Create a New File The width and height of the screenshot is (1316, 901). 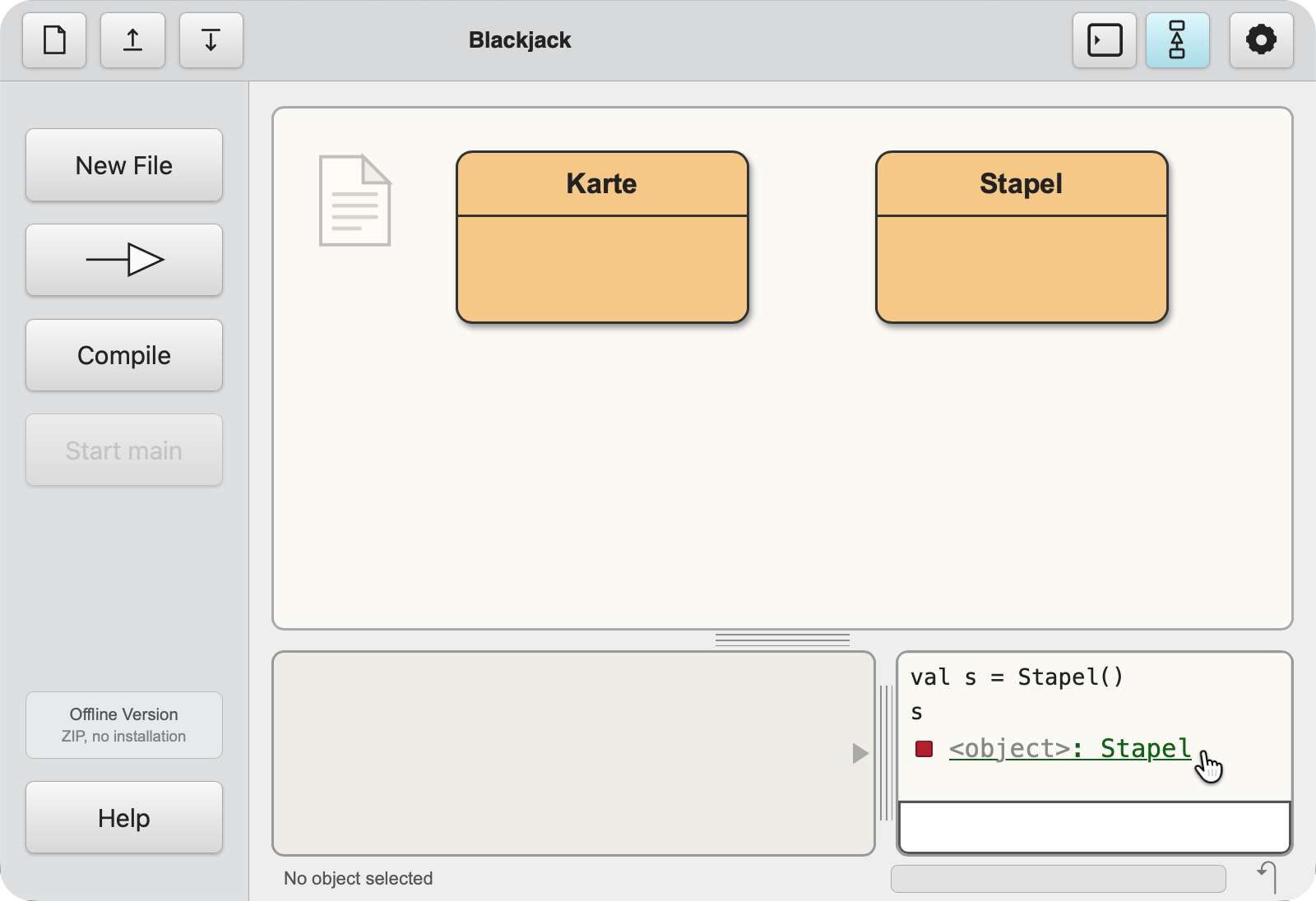124,165
